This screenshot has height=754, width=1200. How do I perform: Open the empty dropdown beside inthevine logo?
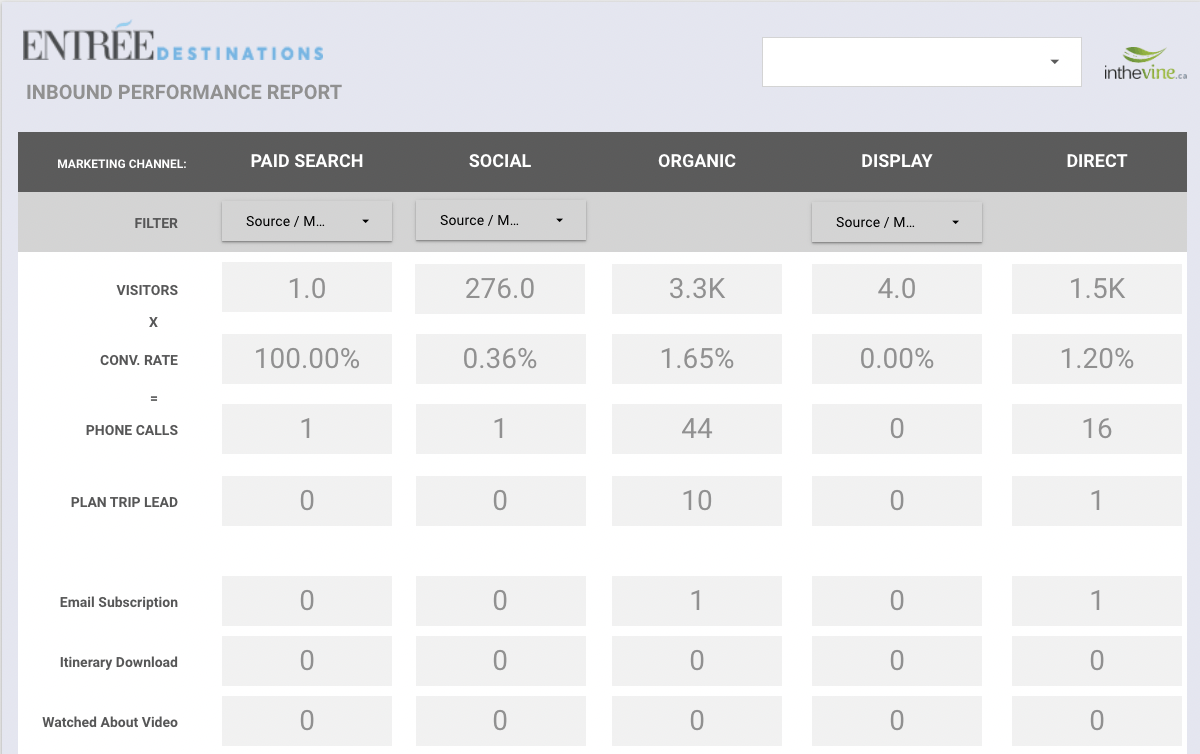tap(922, 62)
